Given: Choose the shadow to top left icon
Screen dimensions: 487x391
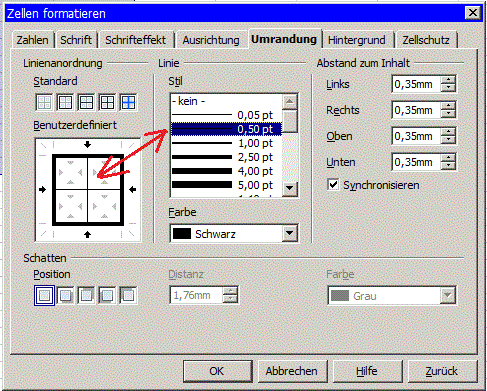Looking at the screenshot, I should coord(128,295).
